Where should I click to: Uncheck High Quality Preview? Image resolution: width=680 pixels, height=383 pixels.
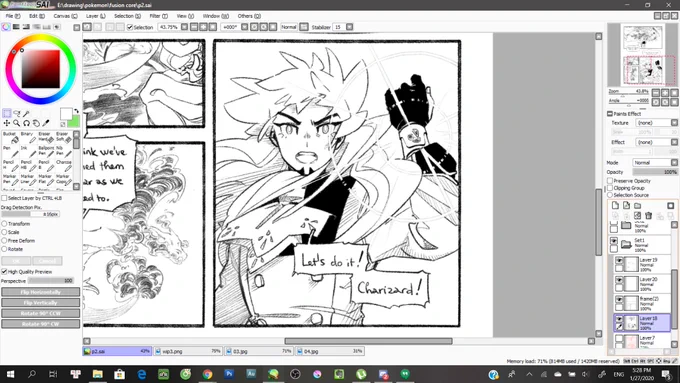click(x=4, y=272)
